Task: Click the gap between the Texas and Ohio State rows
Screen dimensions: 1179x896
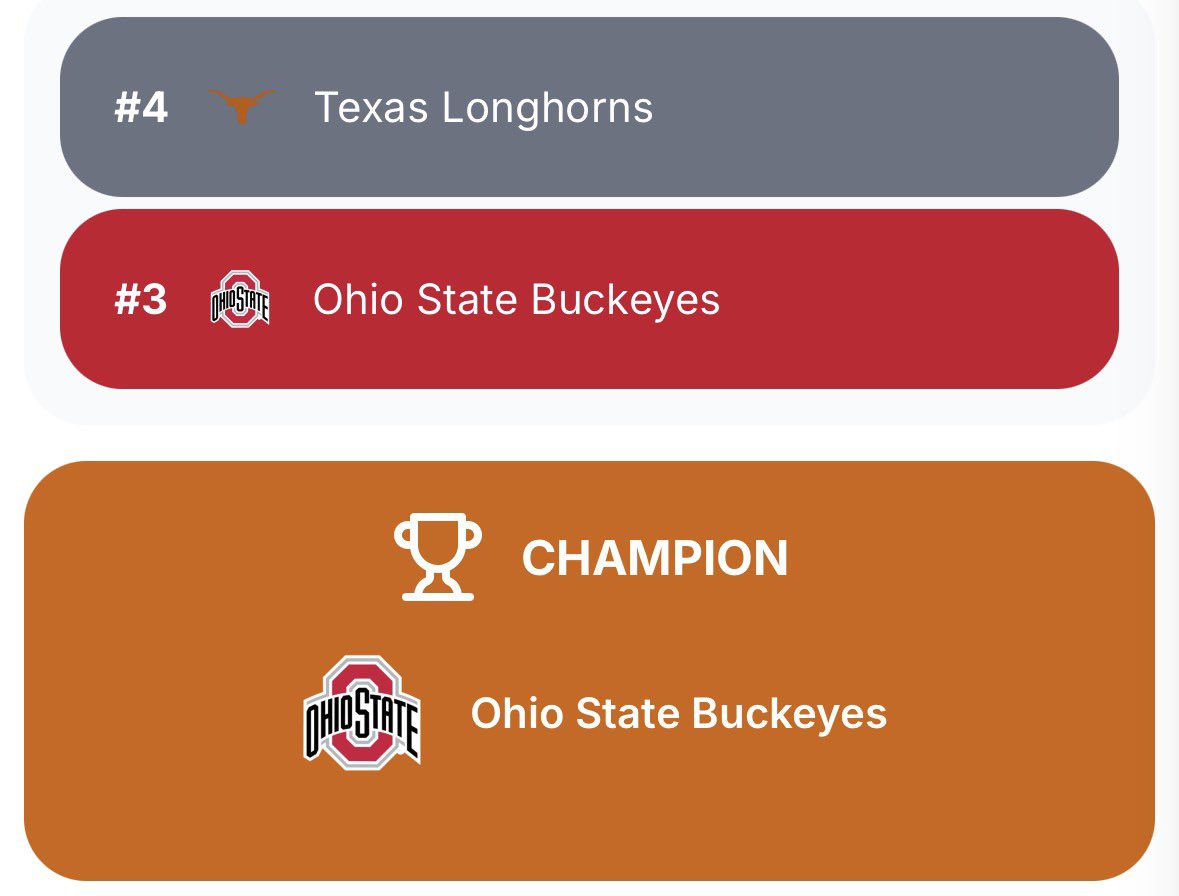Action: click(x=590, y=203)
